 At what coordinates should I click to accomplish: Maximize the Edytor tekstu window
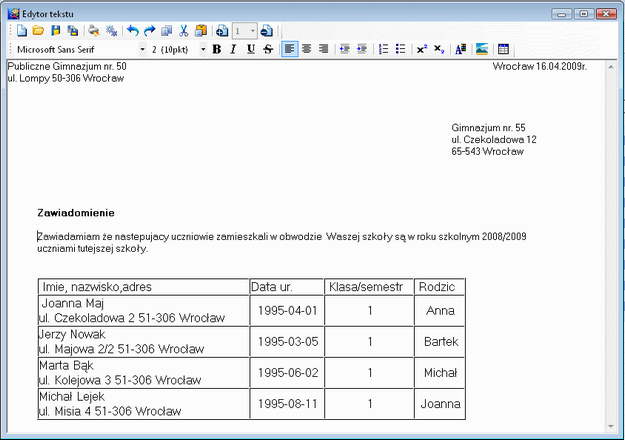click(x=584, y=14)
